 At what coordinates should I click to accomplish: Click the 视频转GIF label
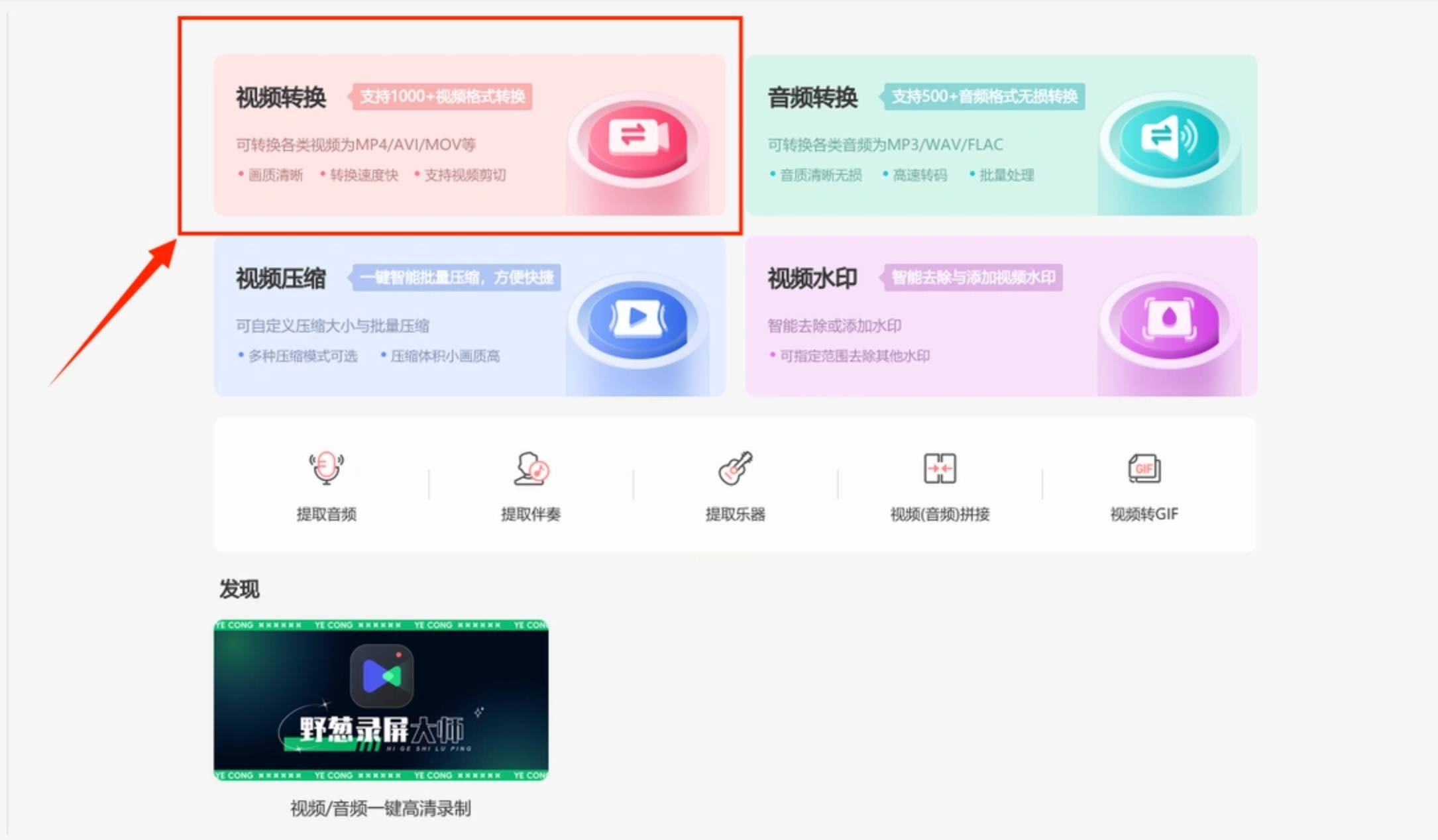pyautogui.click(x=1144, y=514)
